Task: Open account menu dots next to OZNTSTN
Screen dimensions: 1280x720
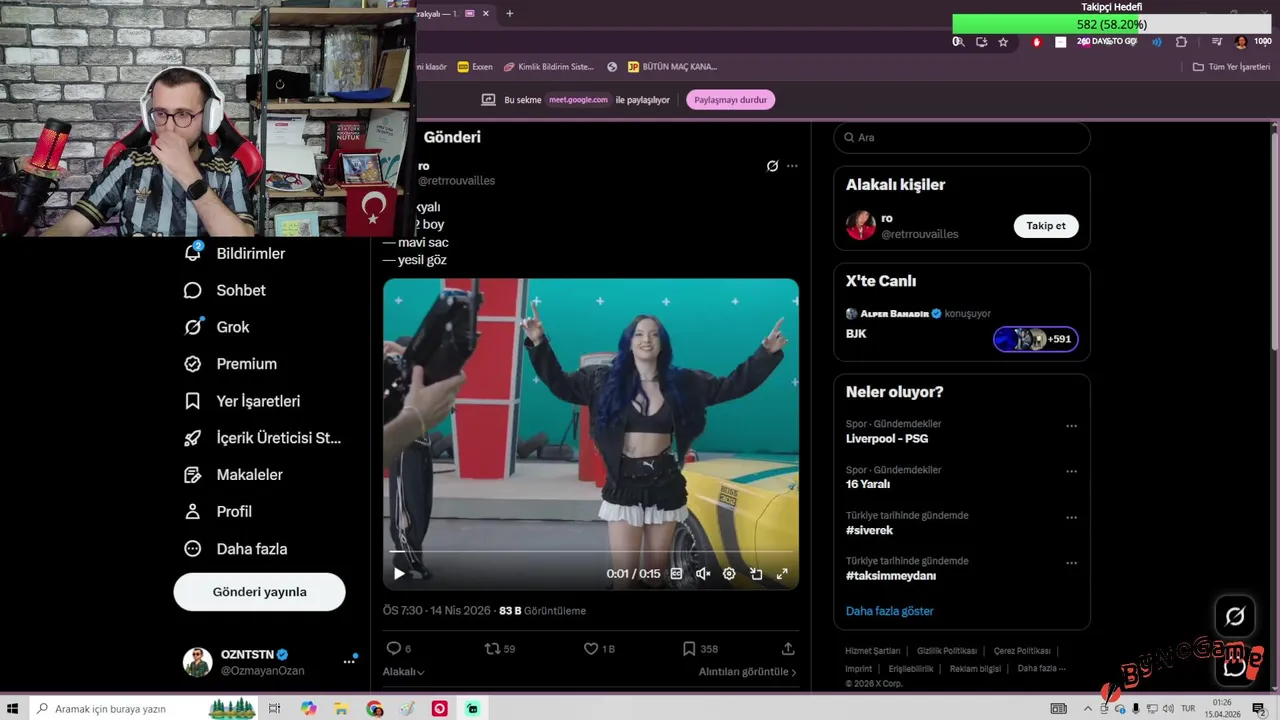Action: click(x=349, y=661)
